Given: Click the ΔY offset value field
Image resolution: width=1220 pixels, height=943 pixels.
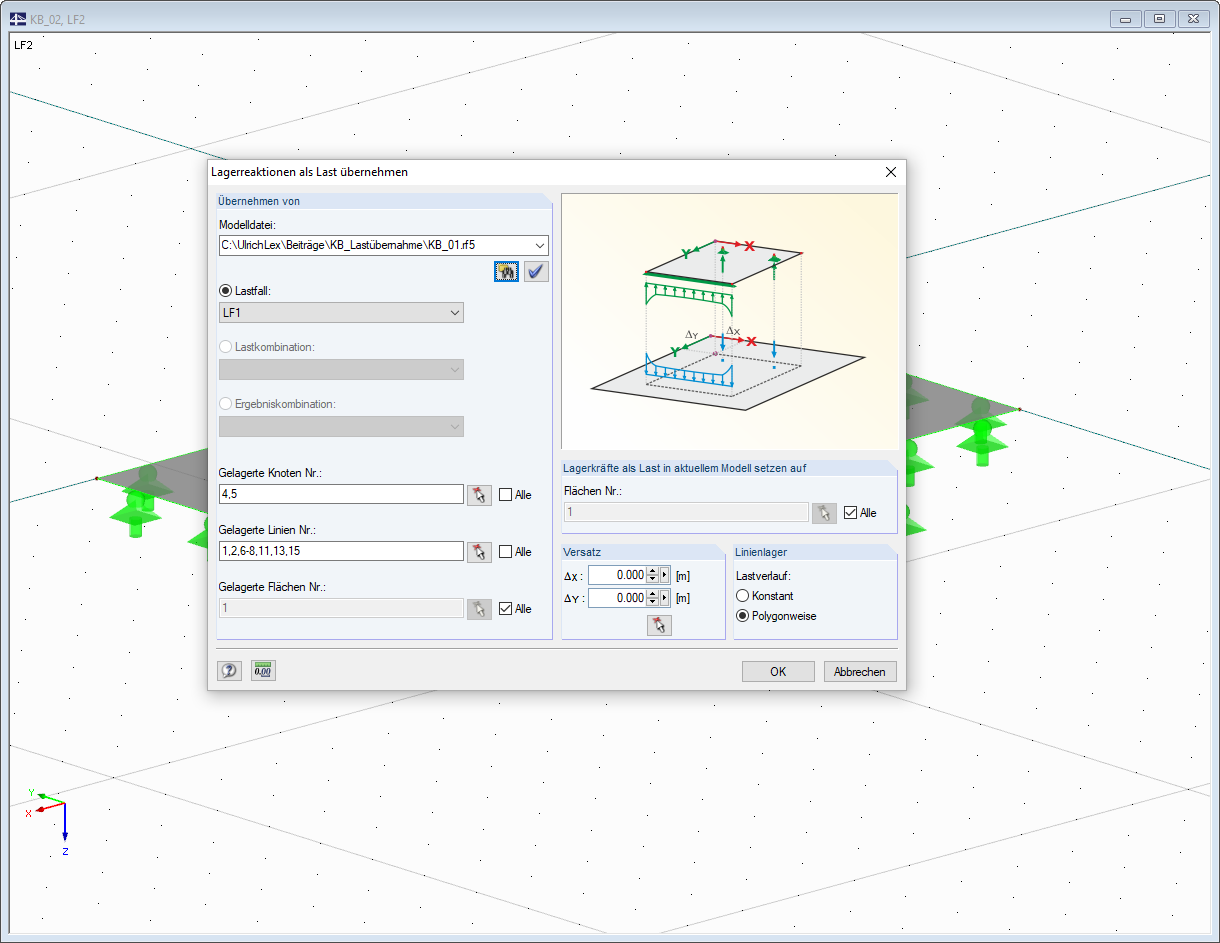Looking at the screenshot, I should [x=617, y=598].
